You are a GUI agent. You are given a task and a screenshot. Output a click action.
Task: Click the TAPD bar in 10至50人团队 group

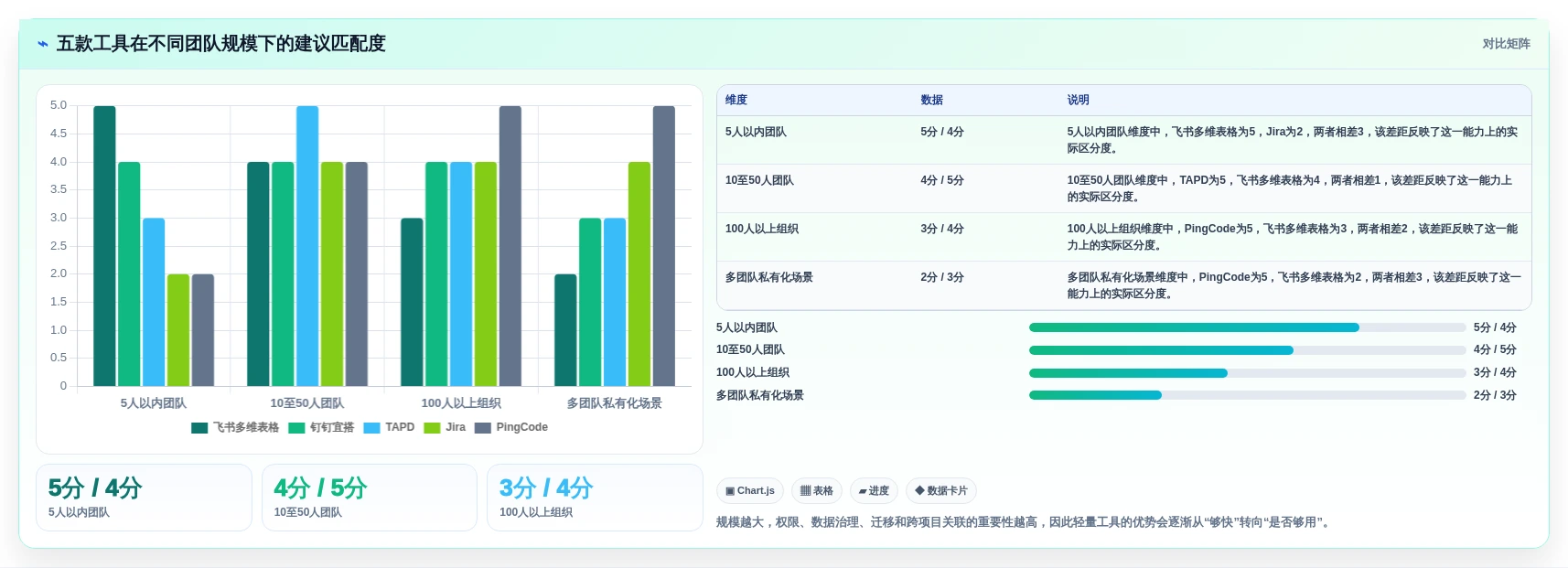307,246
